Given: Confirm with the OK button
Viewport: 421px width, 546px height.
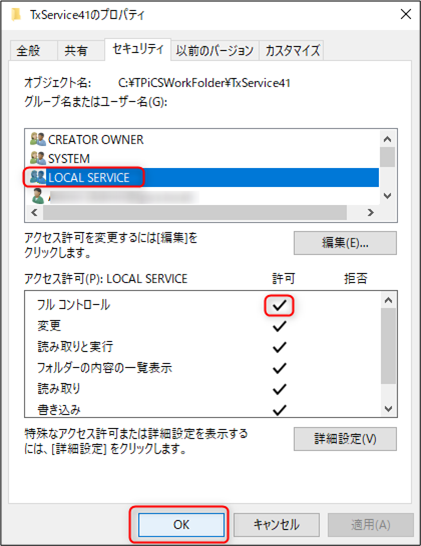Looking at the screenshot, I should tap(181, 524).
